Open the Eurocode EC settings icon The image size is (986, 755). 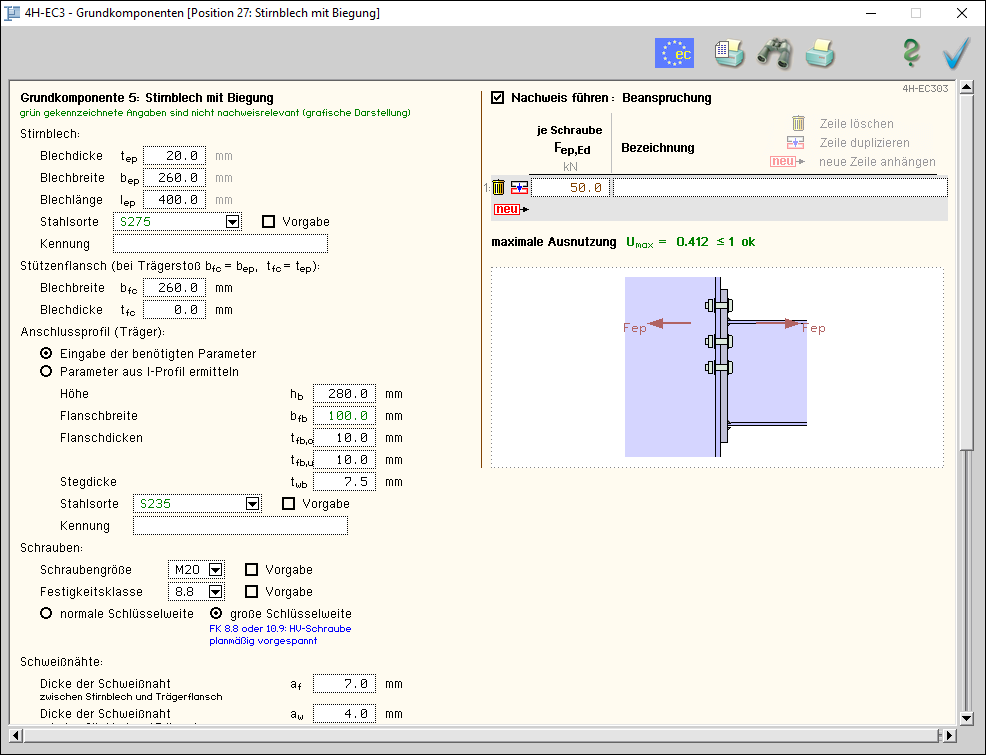click(674, 53)
